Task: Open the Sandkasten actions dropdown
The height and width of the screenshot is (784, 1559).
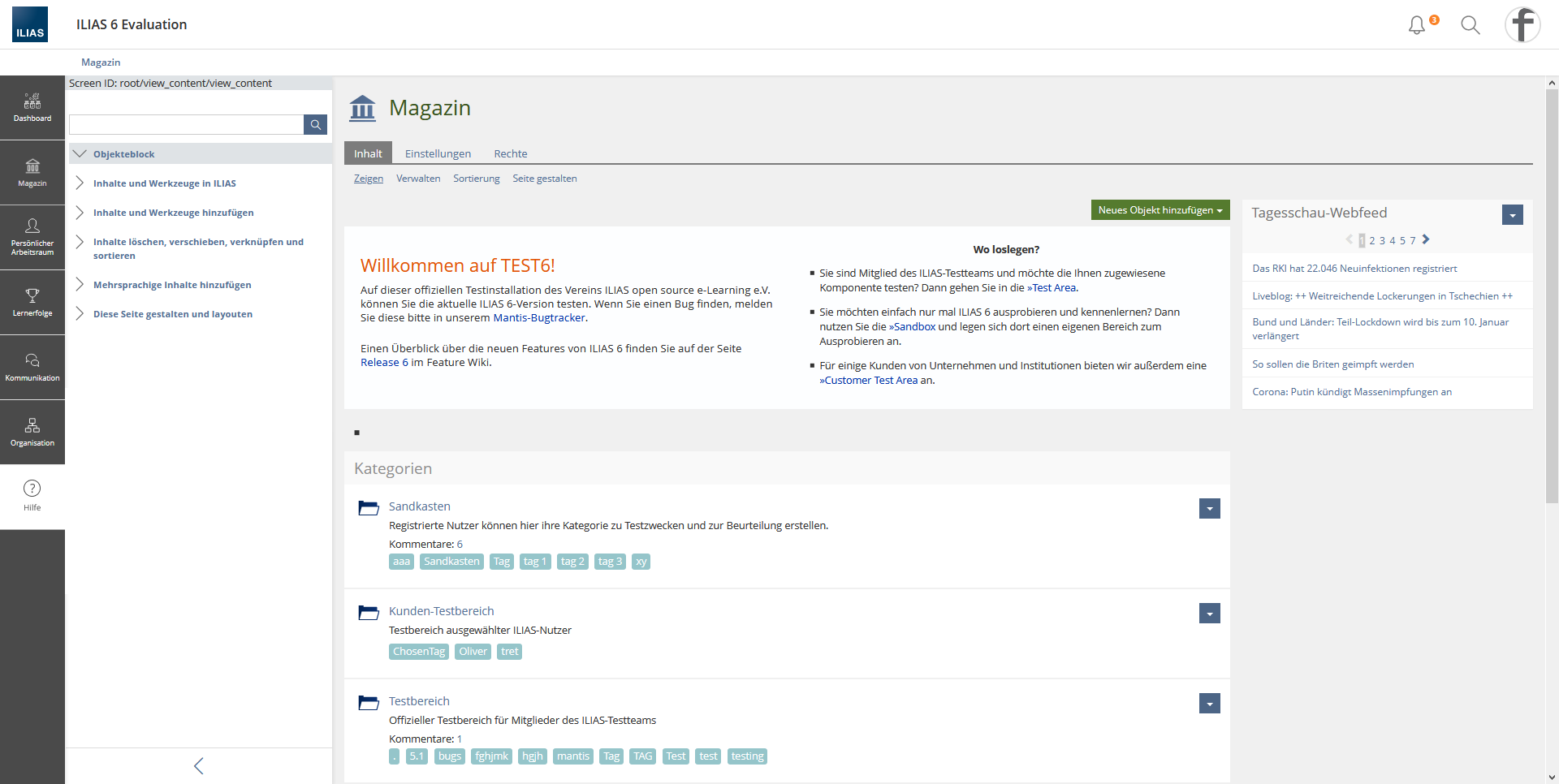Action: coord(1209,509)
